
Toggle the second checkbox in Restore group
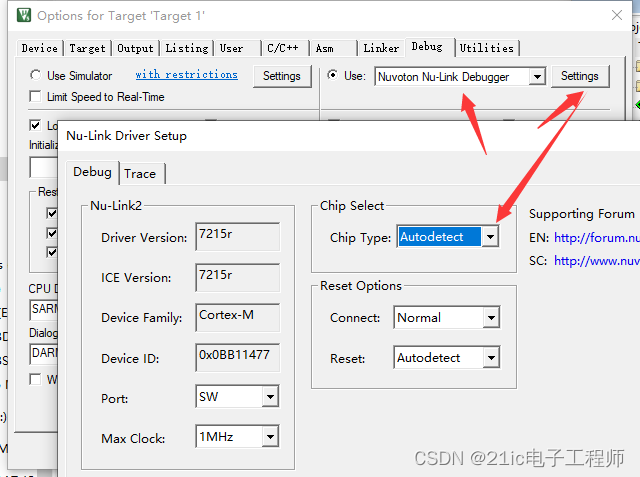[x=52, y=233]
